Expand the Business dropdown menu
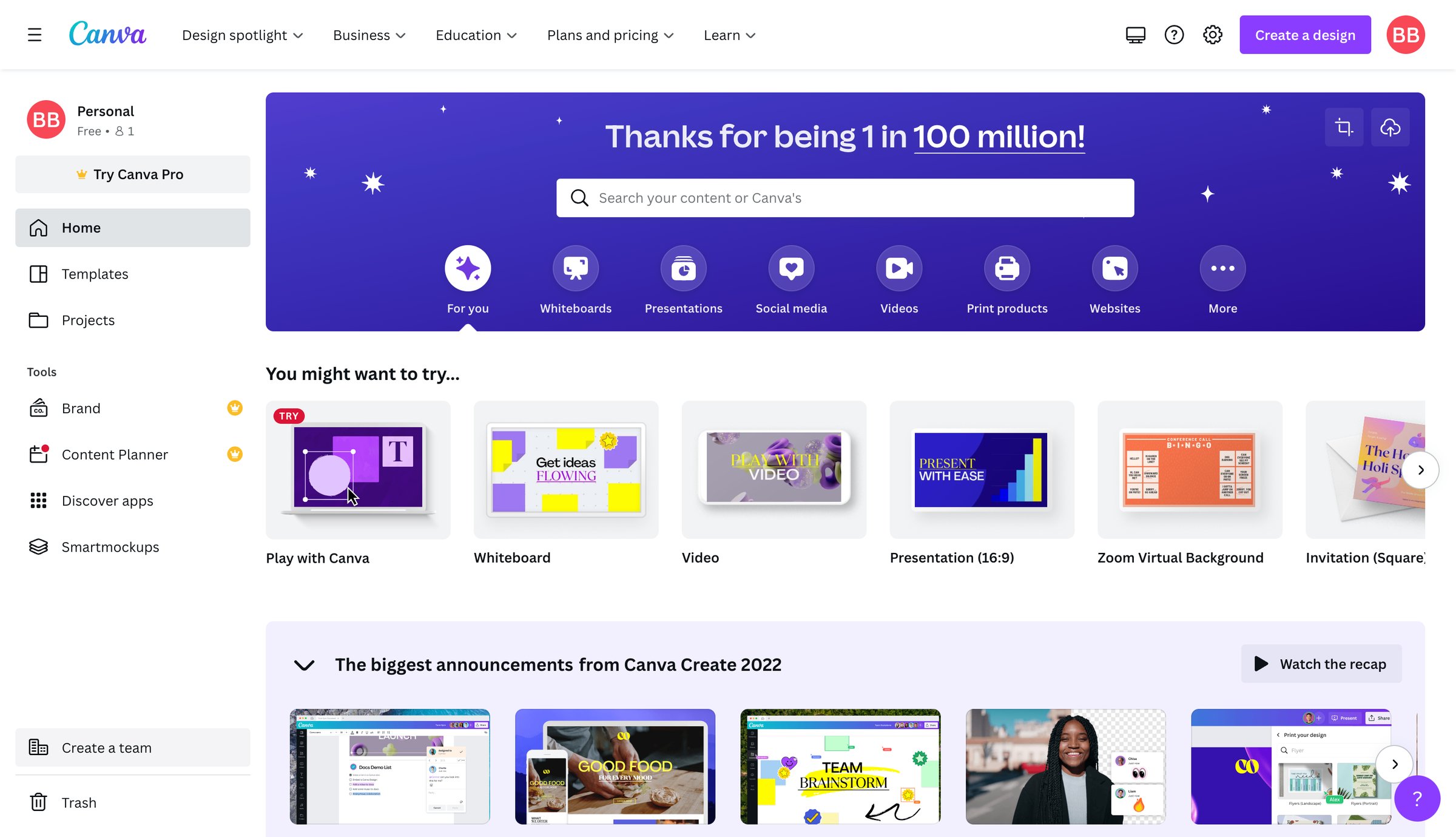Viewport: 1456px width, 837px height. click(x=369, y=35)
